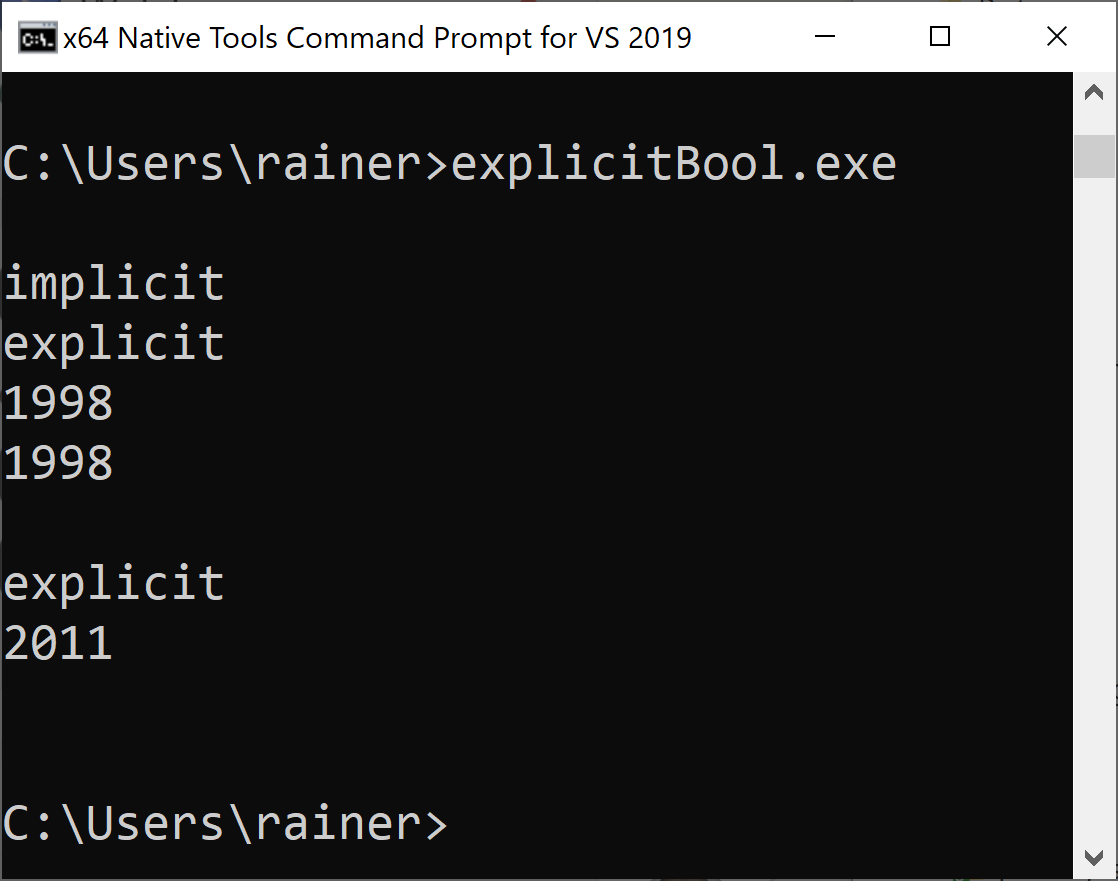Click the second 'explicit' output line

click(114, 584)
